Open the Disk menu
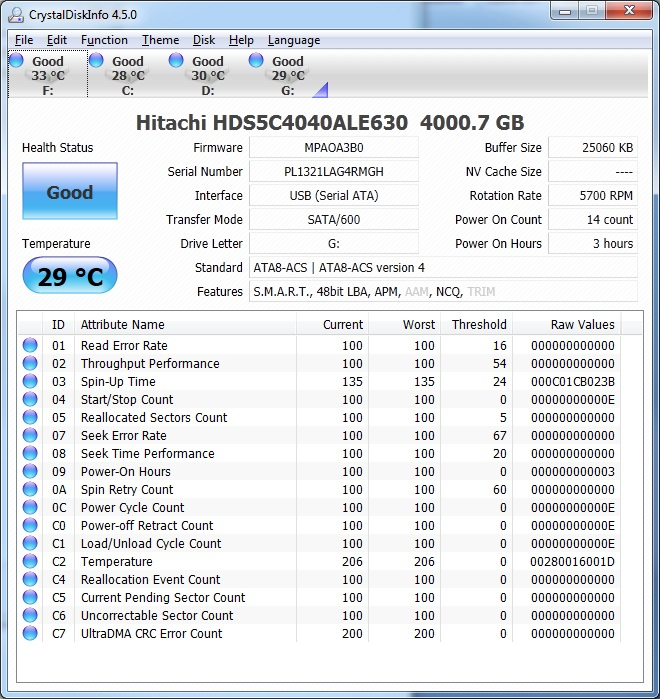Viewport: 660px width, 699px height. 204,40
